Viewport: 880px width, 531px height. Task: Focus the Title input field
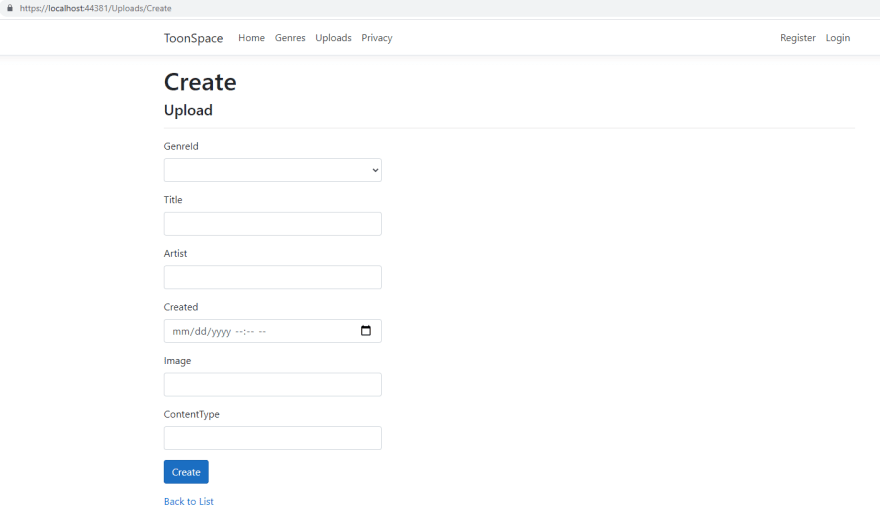tap(273, 224)
